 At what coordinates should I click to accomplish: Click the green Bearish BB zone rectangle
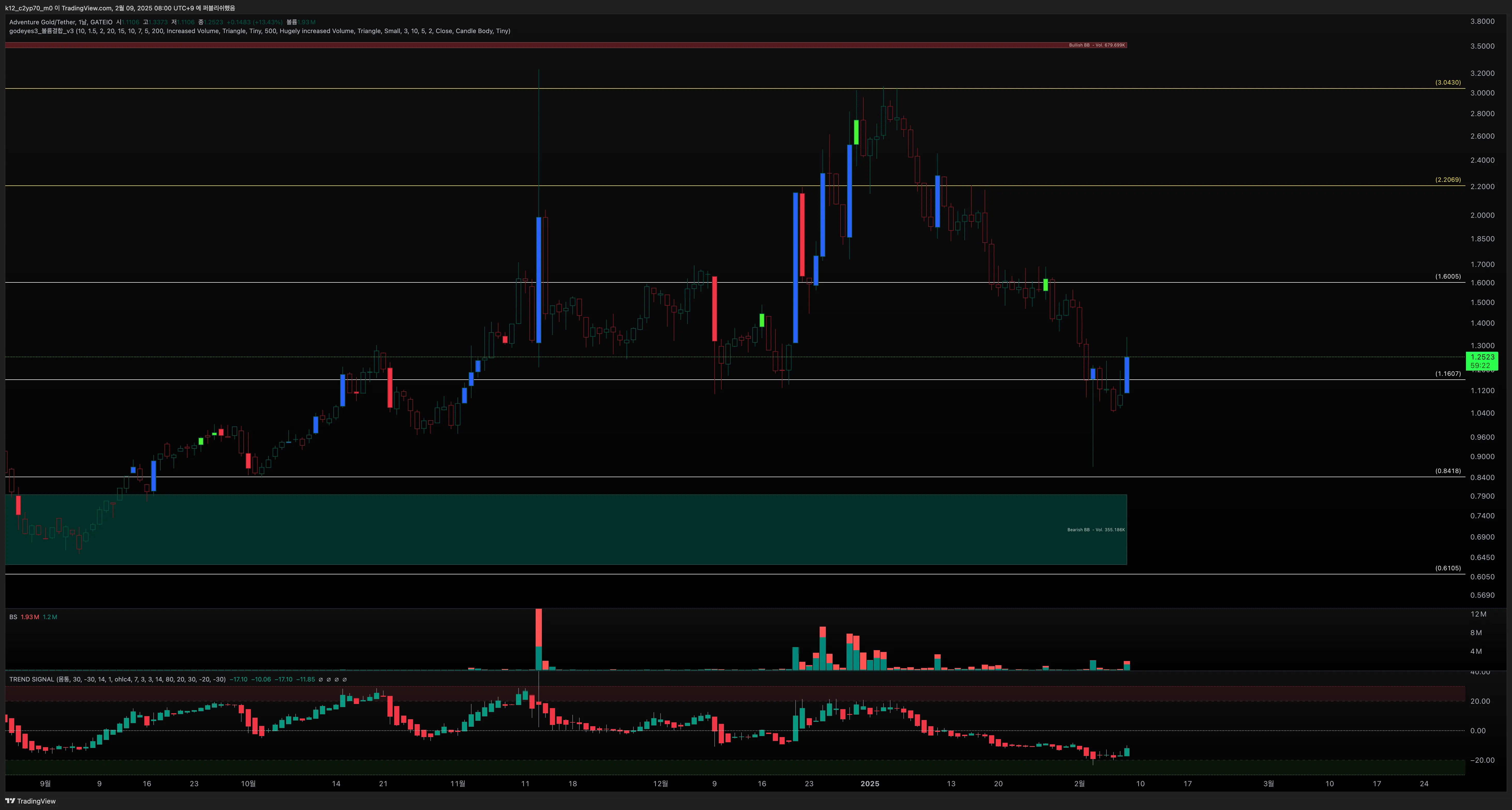566,529
